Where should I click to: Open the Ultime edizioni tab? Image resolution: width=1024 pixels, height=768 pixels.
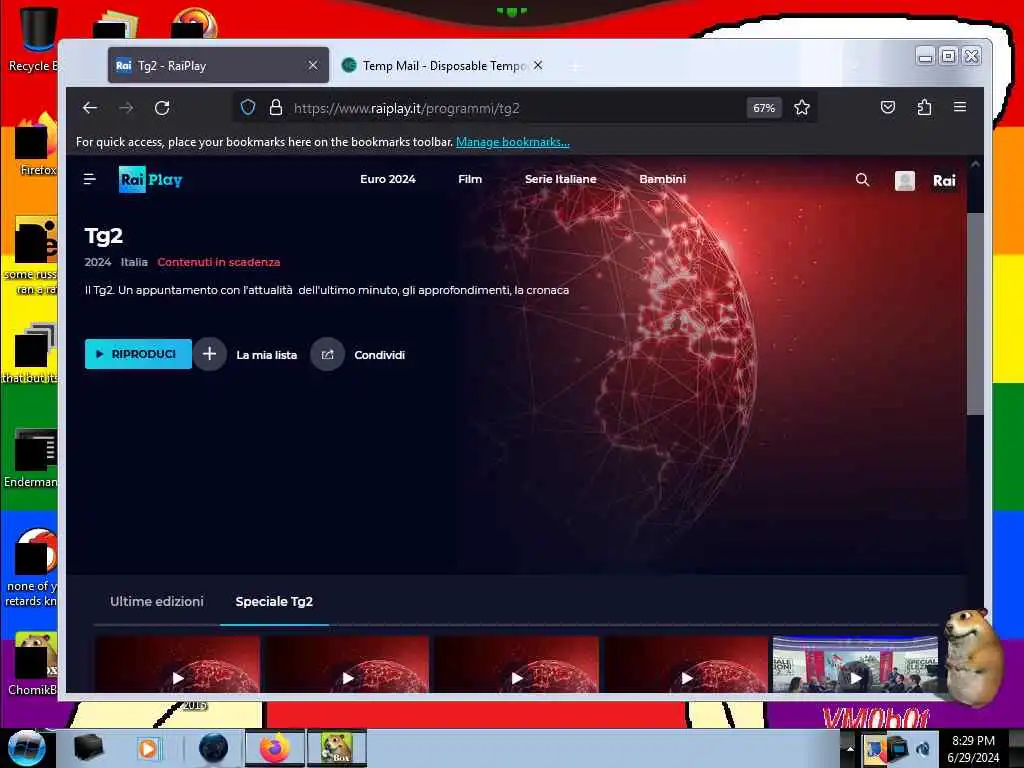[x=157, y=601]
